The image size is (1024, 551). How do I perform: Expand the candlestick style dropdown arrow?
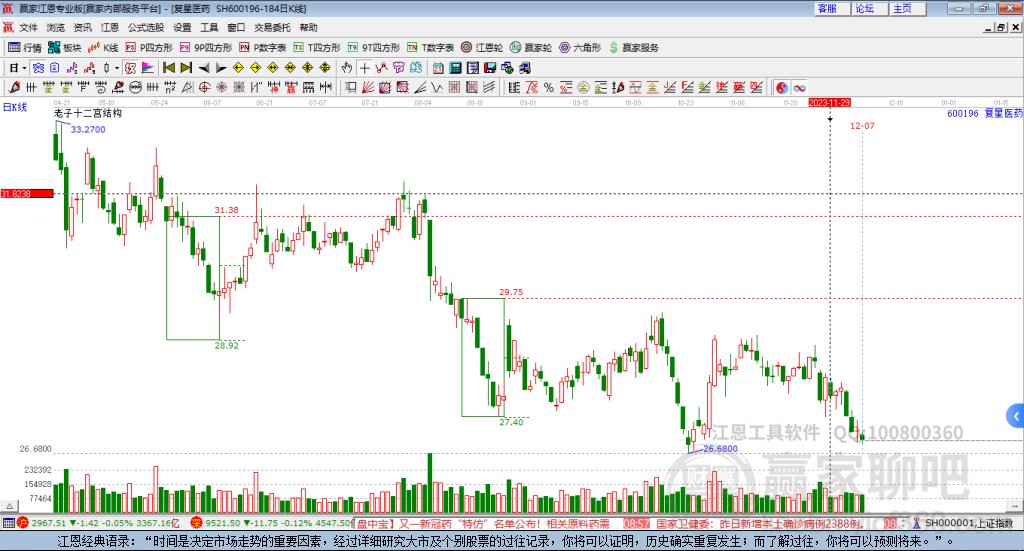(117, 68)
